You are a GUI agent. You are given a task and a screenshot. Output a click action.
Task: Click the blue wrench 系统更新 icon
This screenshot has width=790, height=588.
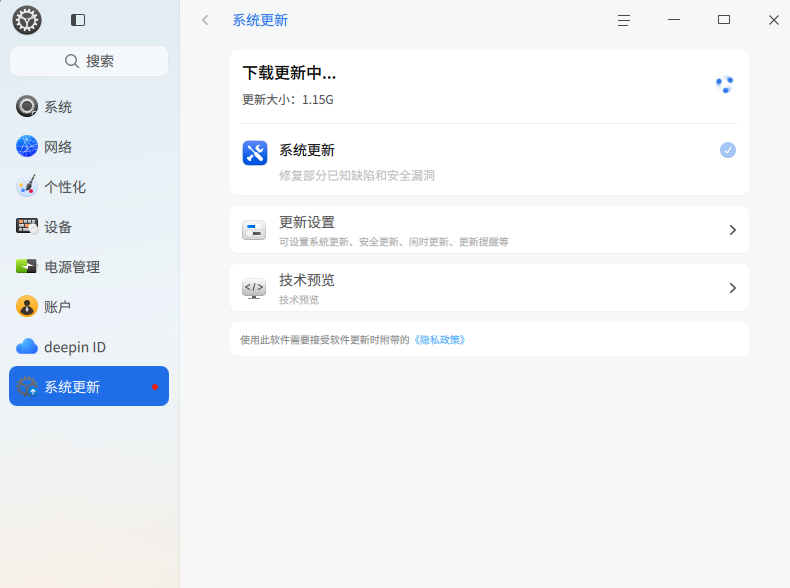(255, 153)
